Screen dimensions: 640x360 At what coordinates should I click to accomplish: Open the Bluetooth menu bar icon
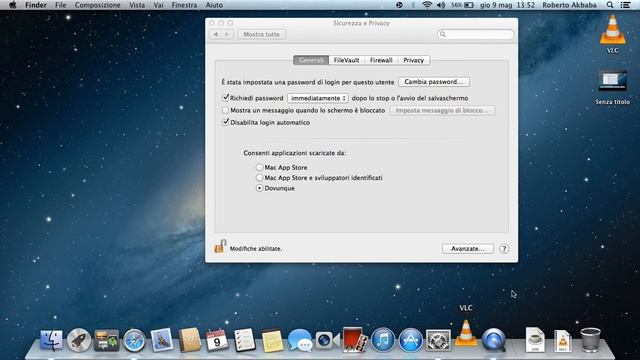click(x=413, y=5)
